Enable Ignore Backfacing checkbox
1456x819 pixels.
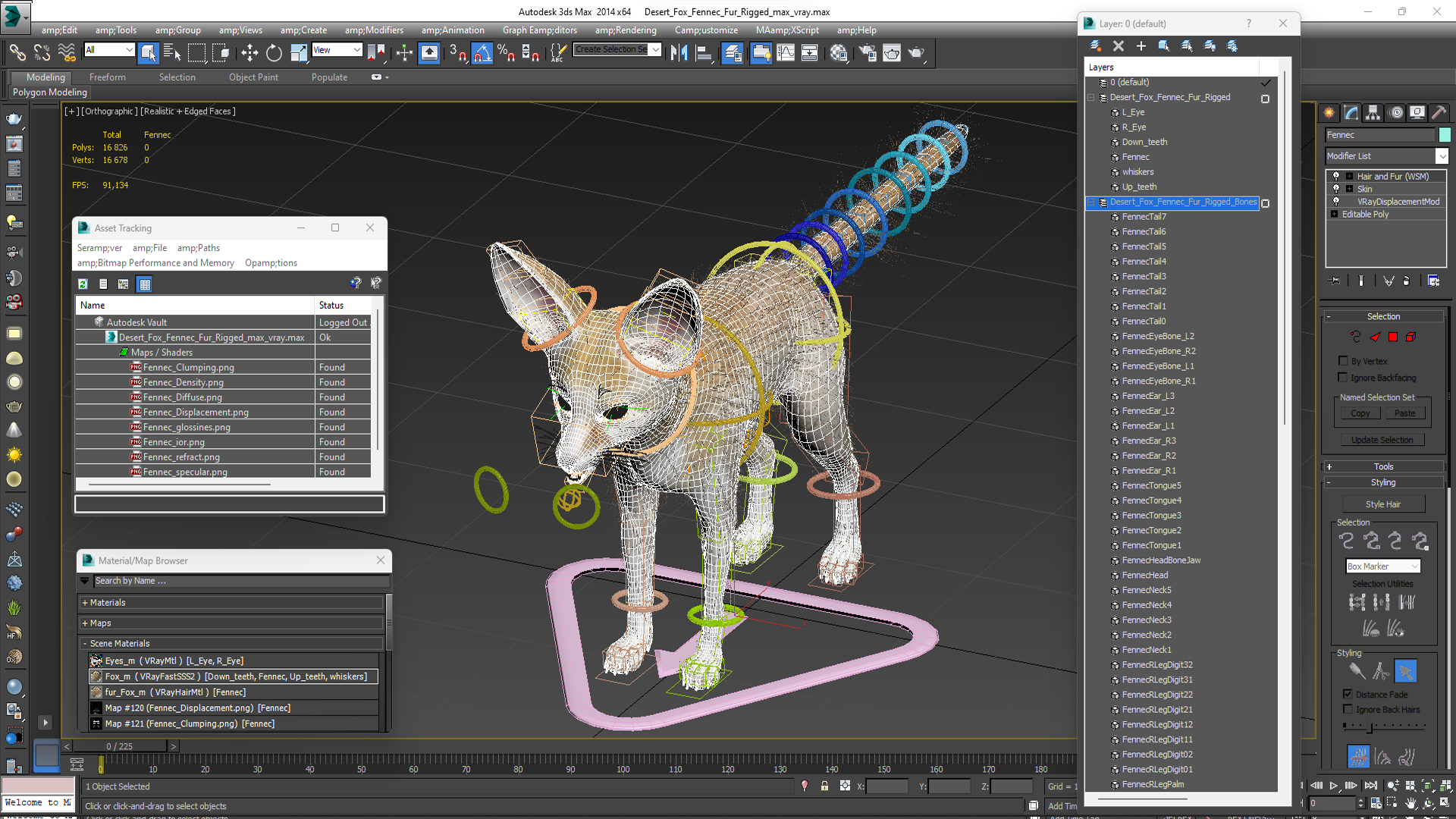[x=1343, y=378]
